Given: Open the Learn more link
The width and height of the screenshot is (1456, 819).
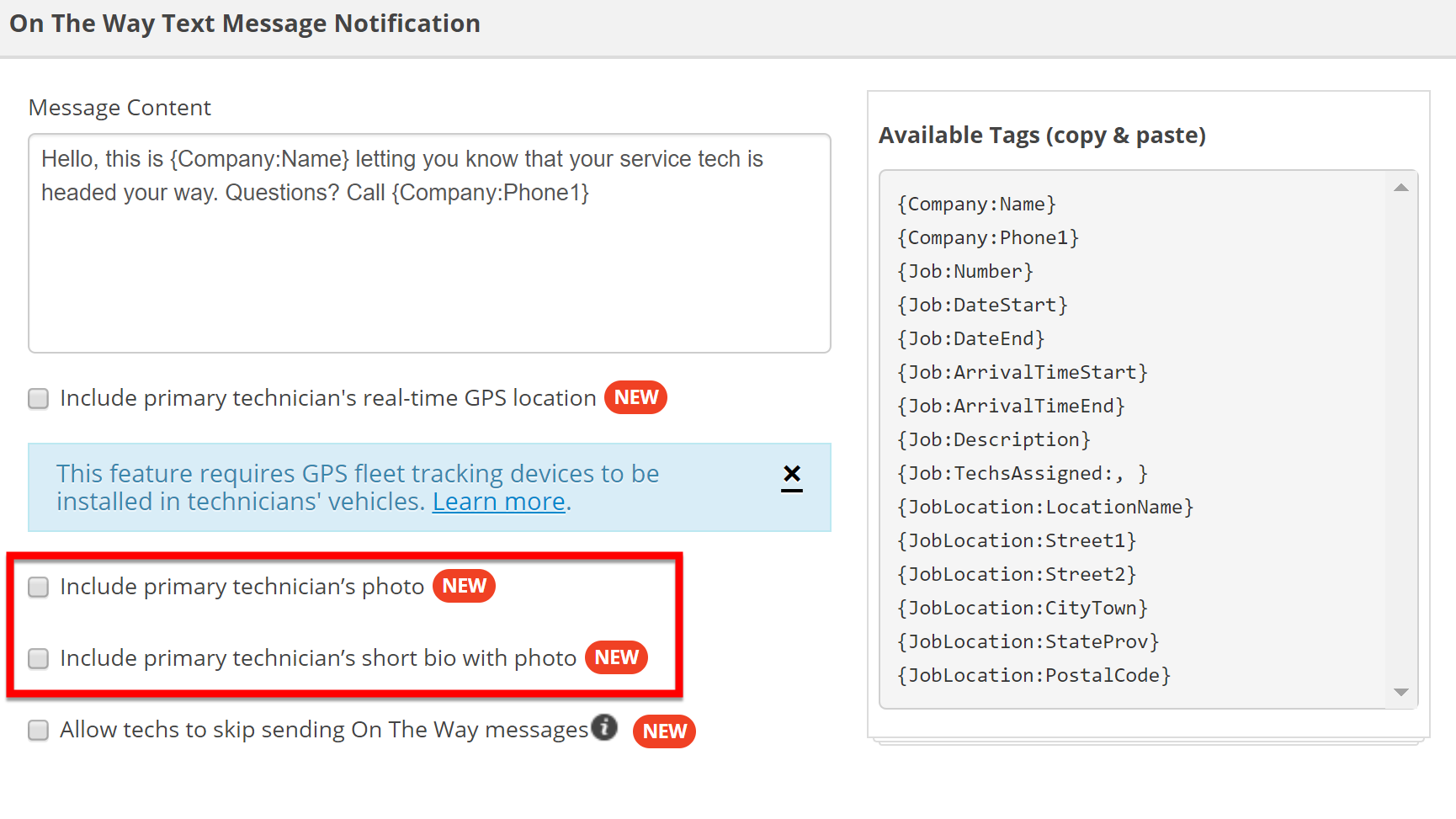Looking at the screenshot, I should click(x=498, y=502).
